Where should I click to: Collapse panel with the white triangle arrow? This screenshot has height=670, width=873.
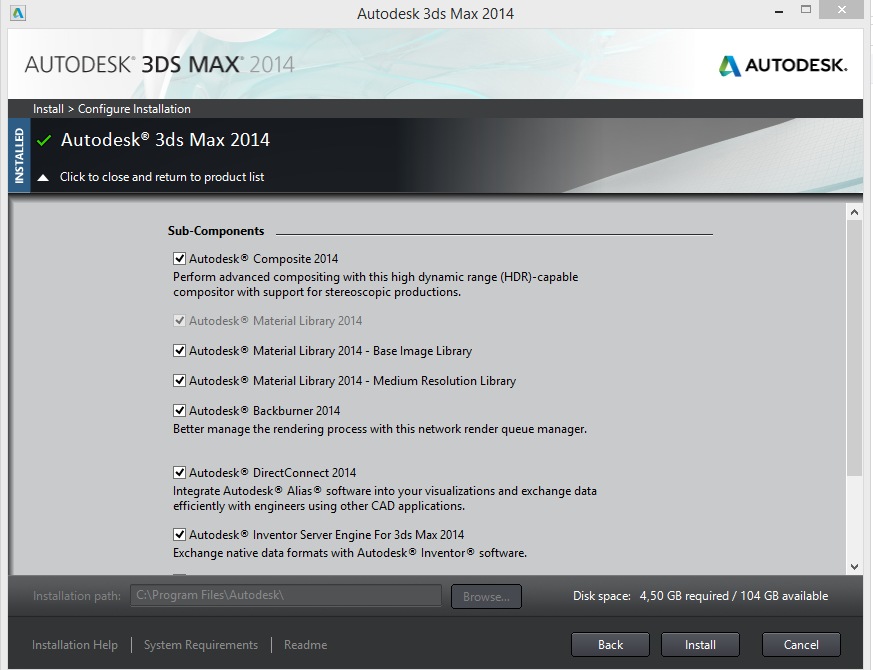pyautogui.click(x=43, y=178)
